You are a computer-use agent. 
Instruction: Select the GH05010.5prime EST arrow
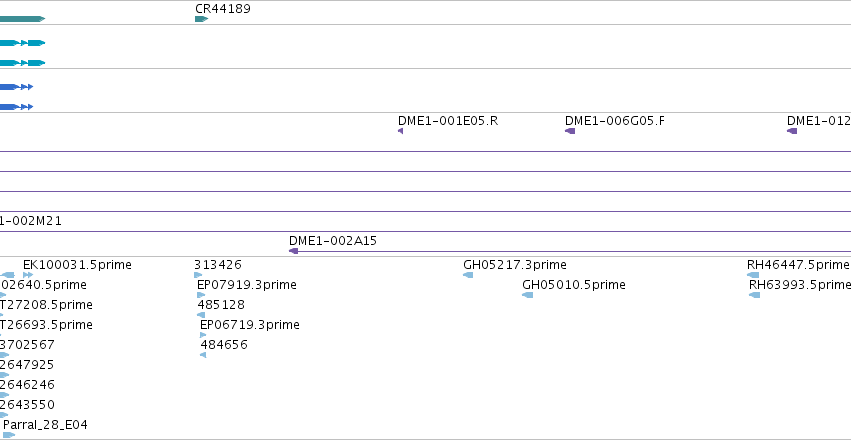tap(528, 295)
